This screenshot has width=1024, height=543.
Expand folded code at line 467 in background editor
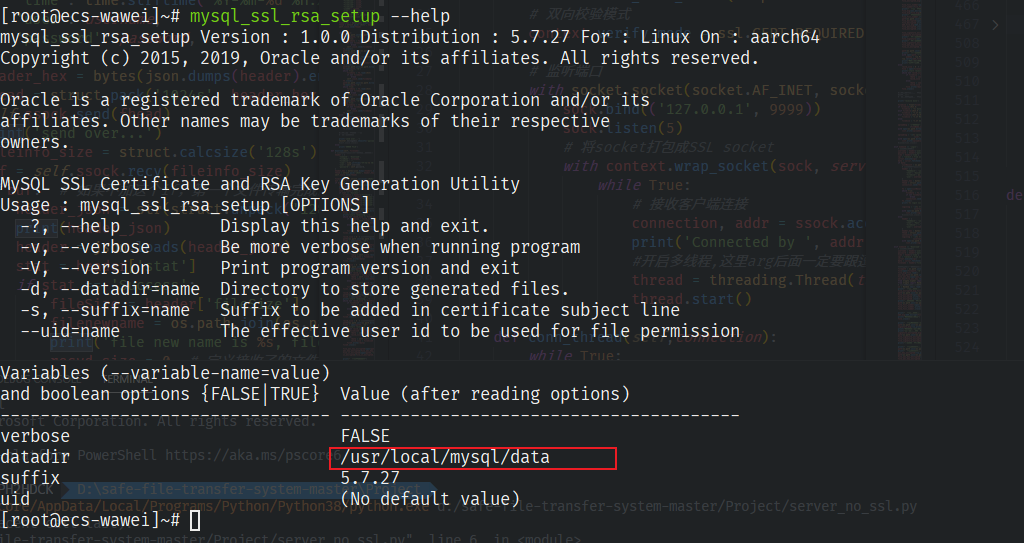point(995,25)
